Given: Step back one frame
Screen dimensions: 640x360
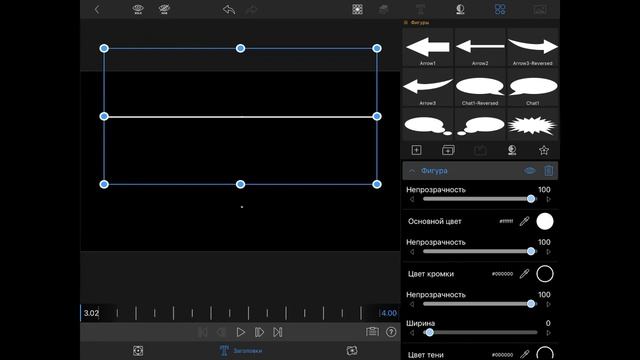Looking at the screenshot, I should point(222,332).
